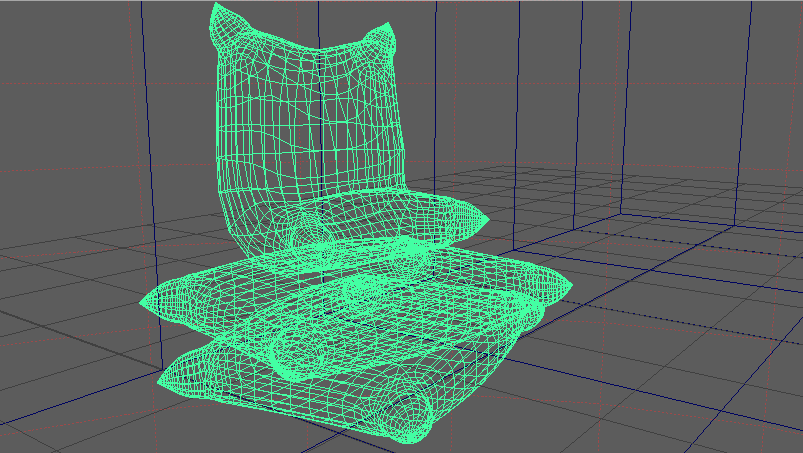Click empty gray background at top-left corner

[x=50, y=40]
